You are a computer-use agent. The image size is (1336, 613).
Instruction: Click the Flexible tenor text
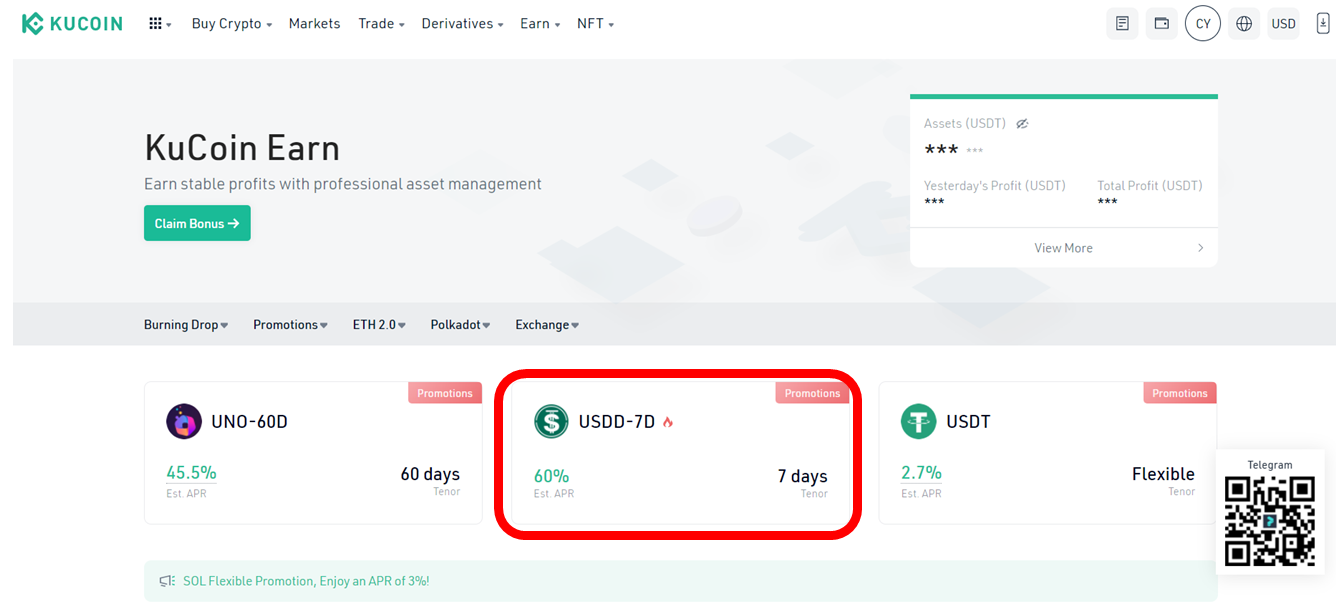(x=1163, y=474)
